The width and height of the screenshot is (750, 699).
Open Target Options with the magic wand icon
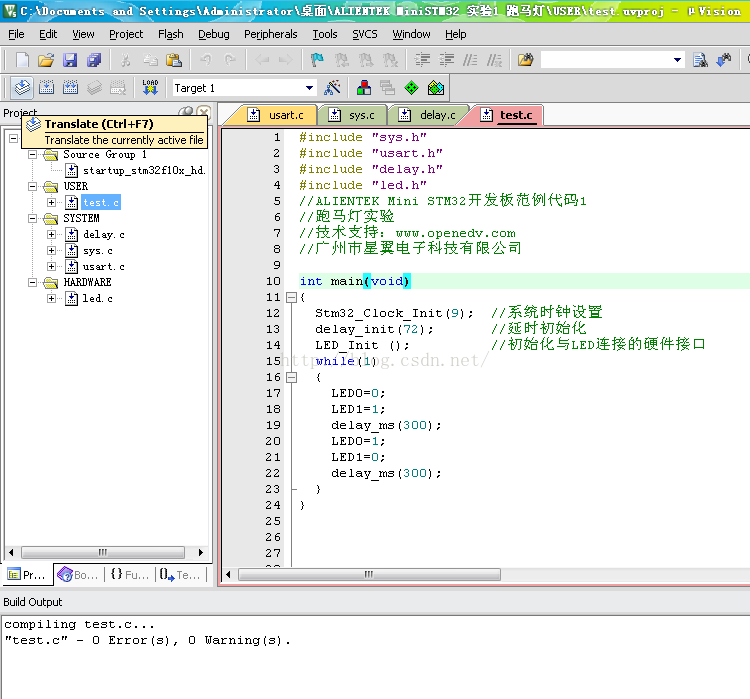332,88
